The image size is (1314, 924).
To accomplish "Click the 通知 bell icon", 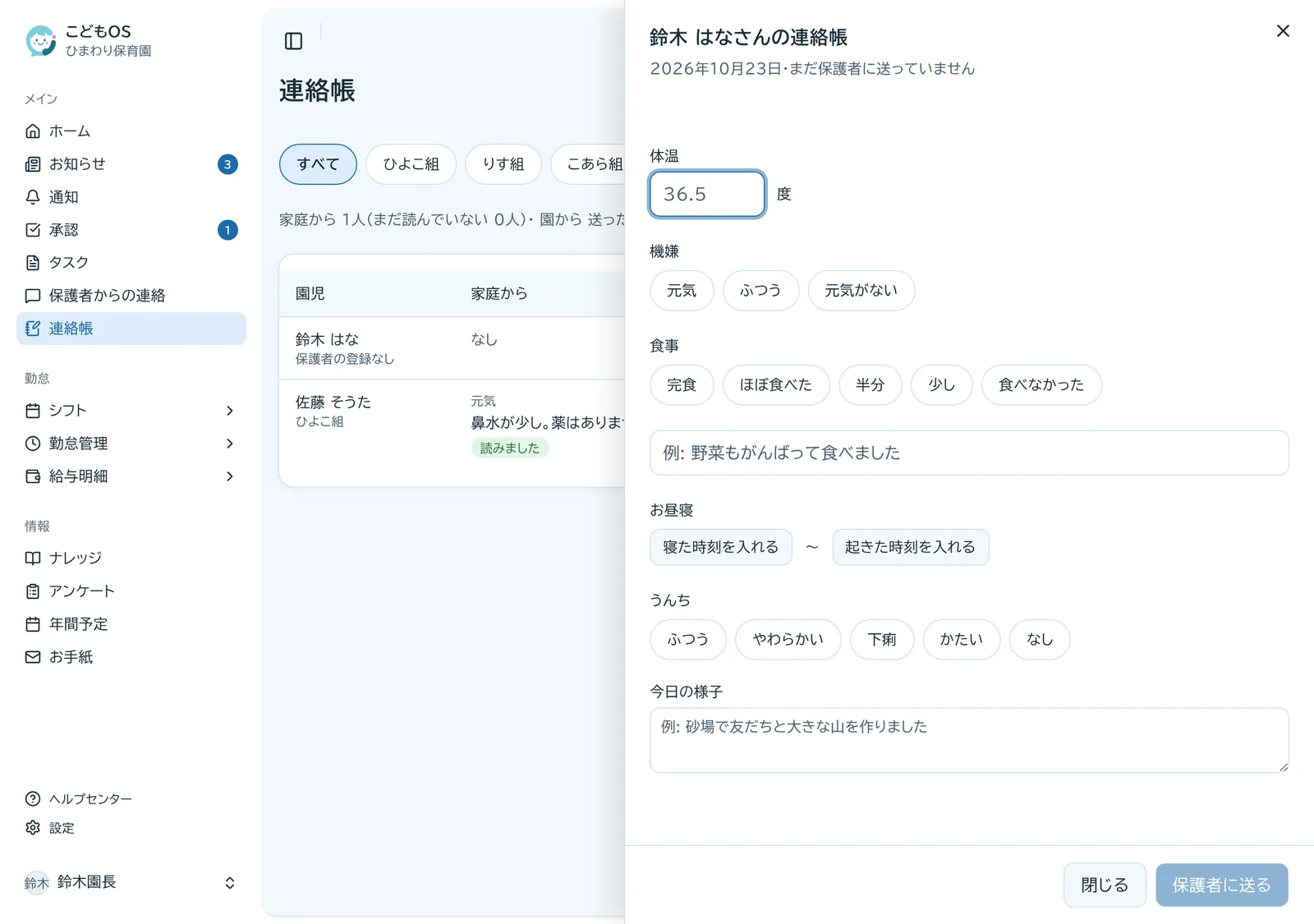I will point(33,197).
